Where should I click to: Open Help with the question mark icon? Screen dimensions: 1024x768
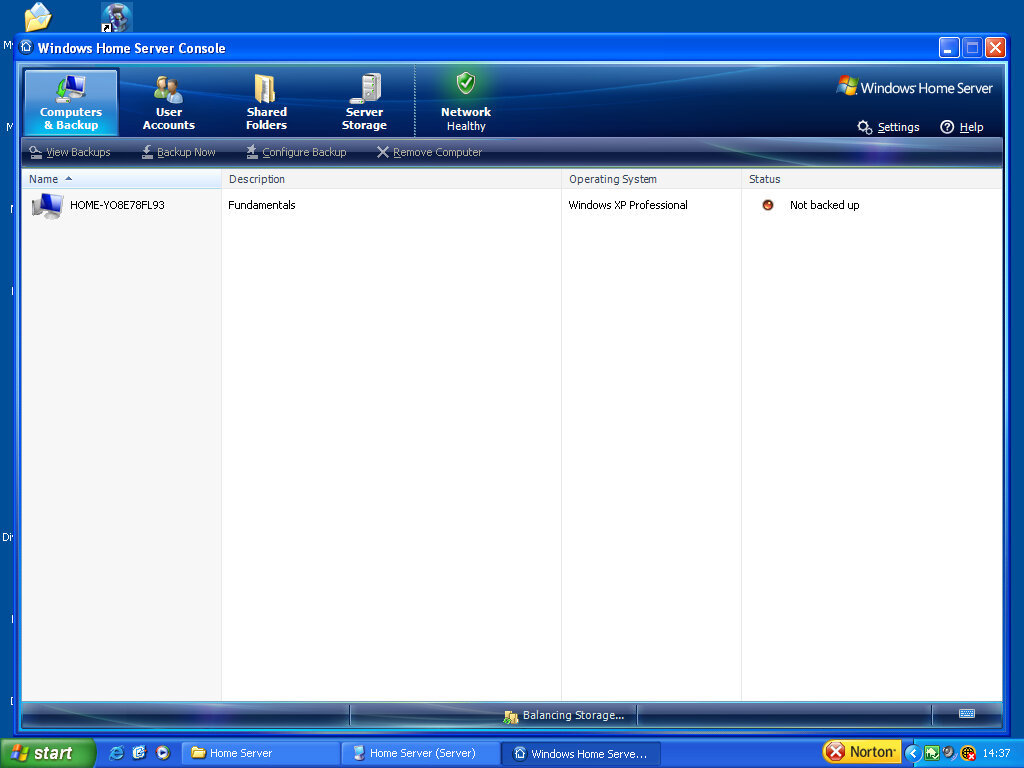(x=947, y=127)
